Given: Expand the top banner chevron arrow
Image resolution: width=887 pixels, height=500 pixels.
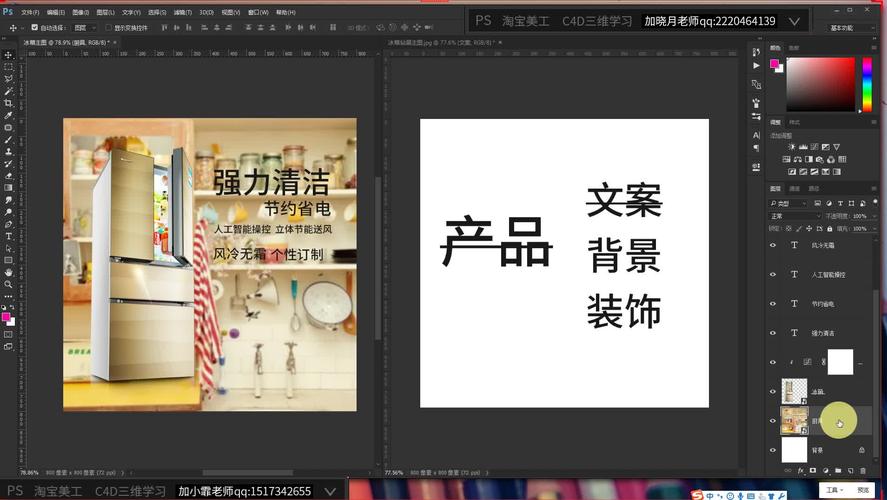Looking at the screenshot, I should pyautogui.click(x=794, y=21).
